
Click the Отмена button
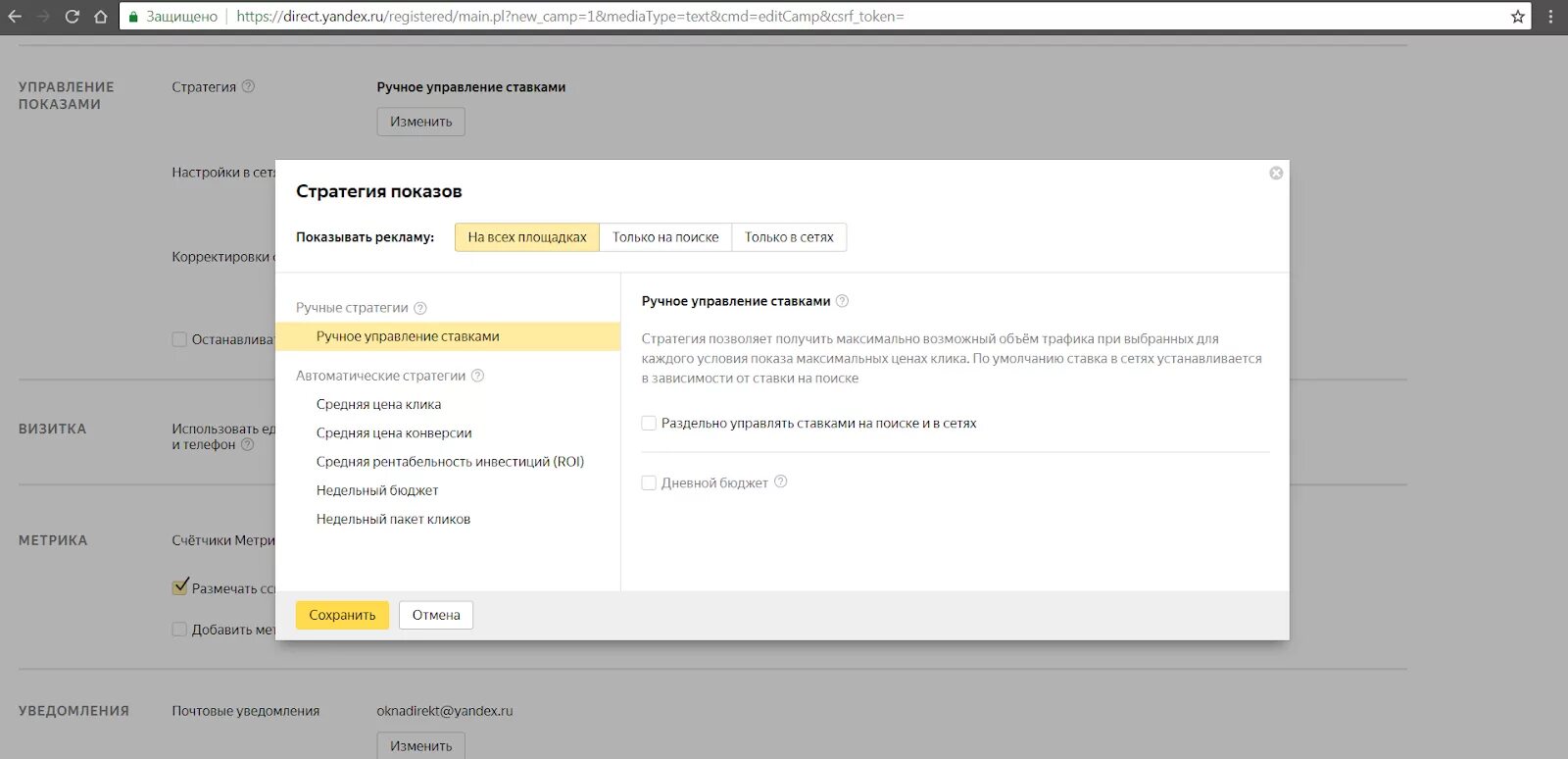pyautogui.click(x=436, y=615)
